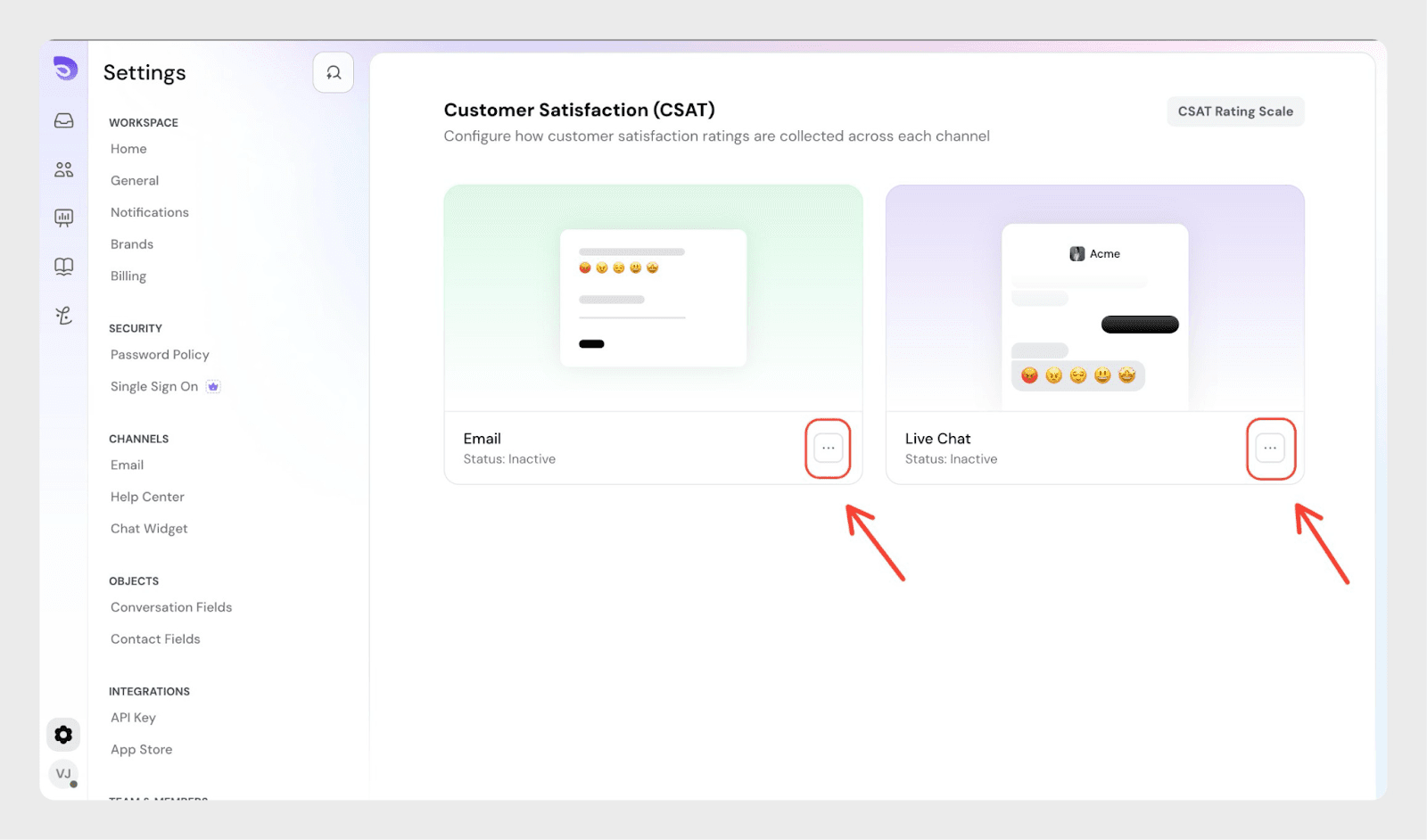Open Conversation Fields under Objects

171,607
